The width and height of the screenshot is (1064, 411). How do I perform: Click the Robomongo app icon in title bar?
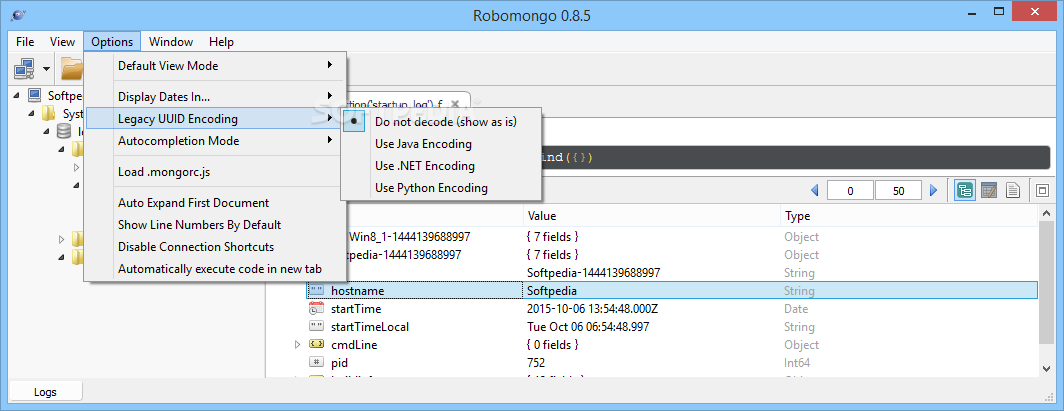click(x=20, y=14)
